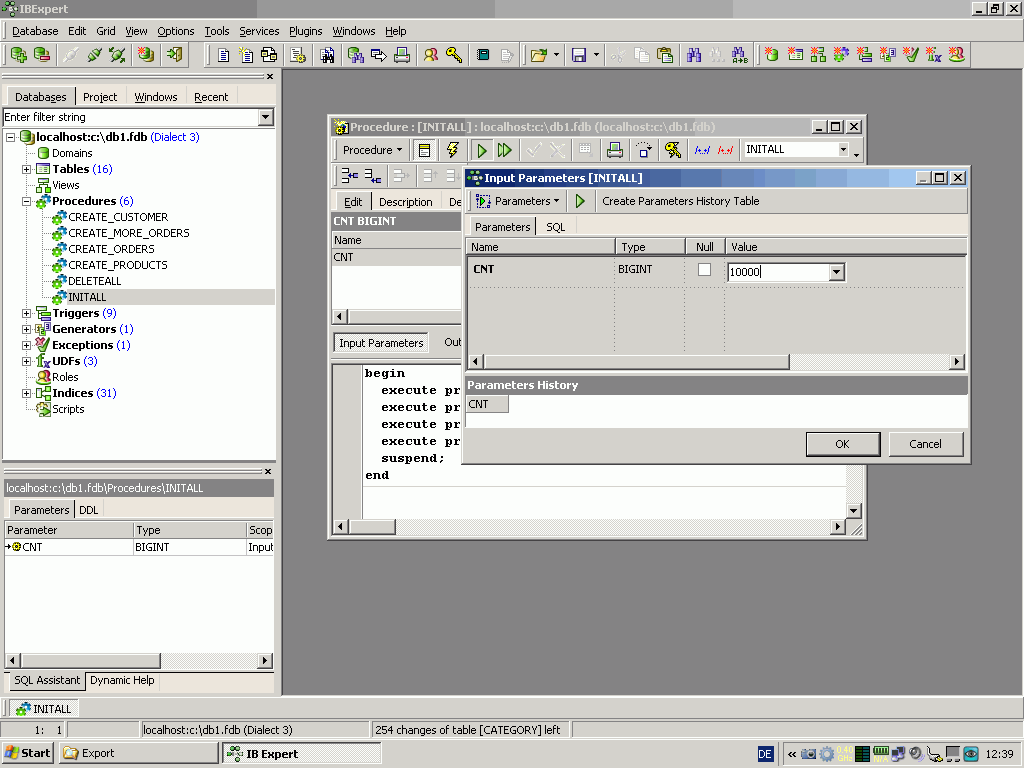Select CREATE_CUSTOMER procedure in tree
The width and height of the screenshot is (1024, 768).
tap(118, 217)
